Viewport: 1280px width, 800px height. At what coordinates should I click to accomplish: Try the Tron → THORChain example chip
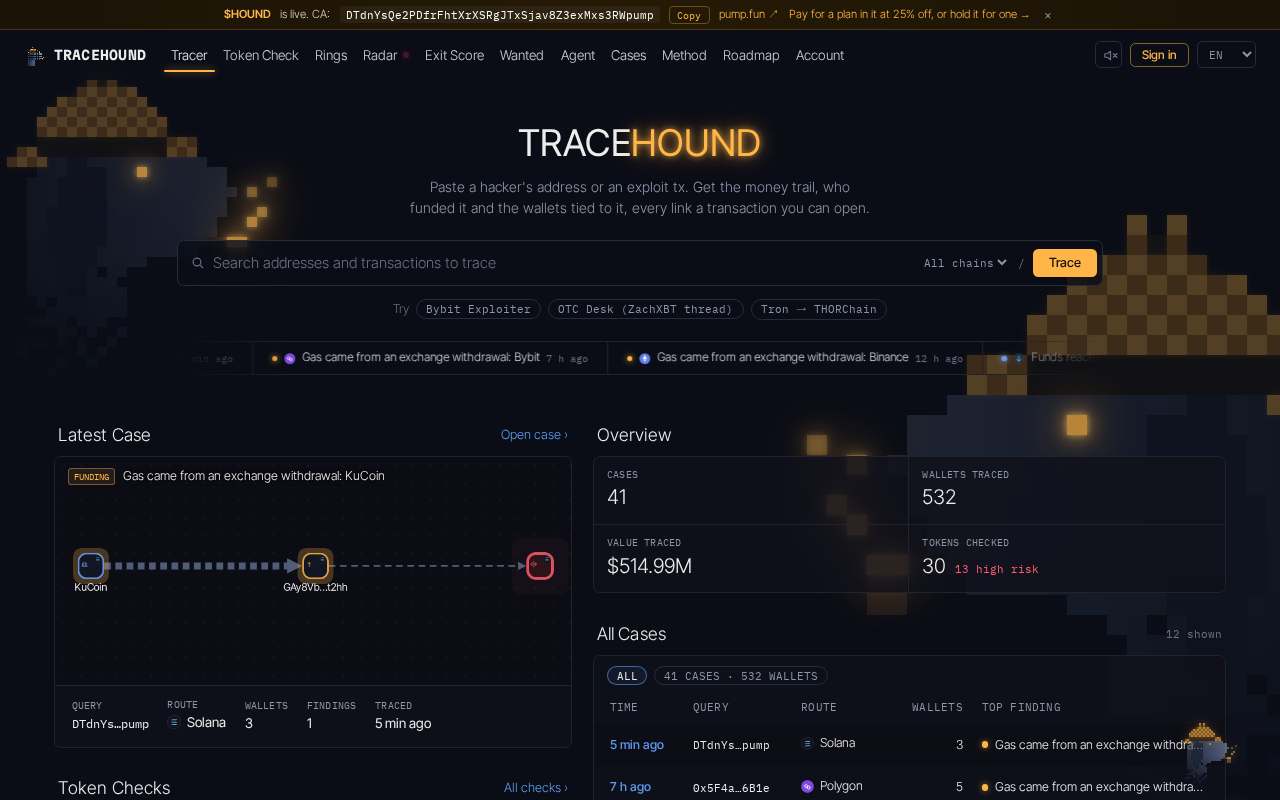coord(819,309)
